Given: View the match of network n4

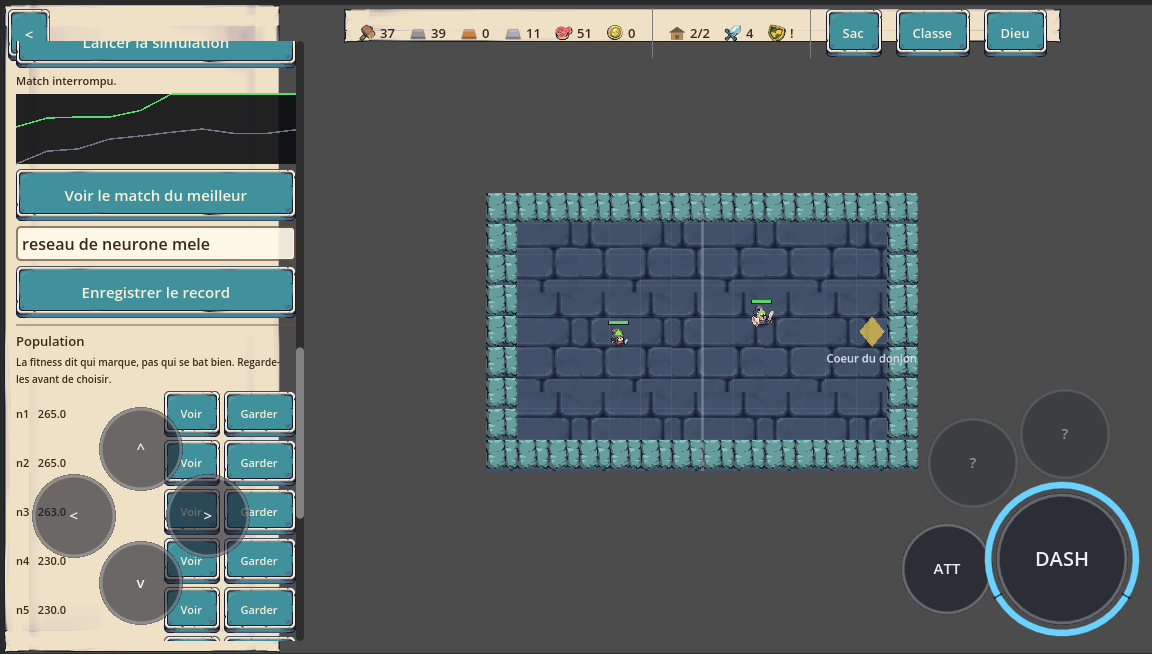Looking at the screenshot, I should tap(192, 561).
